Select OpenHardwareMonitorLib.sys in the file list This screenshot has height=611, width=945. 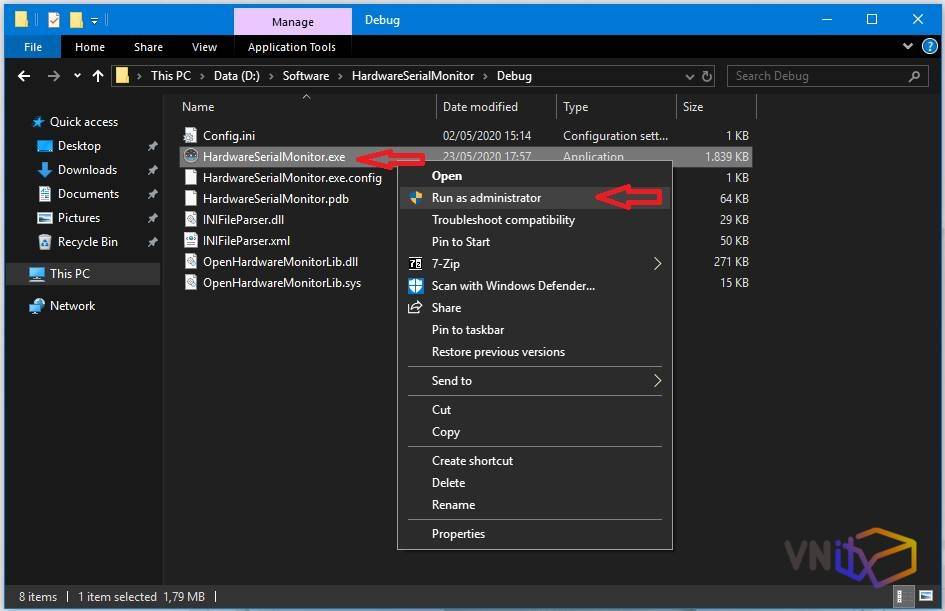(281, 283)
